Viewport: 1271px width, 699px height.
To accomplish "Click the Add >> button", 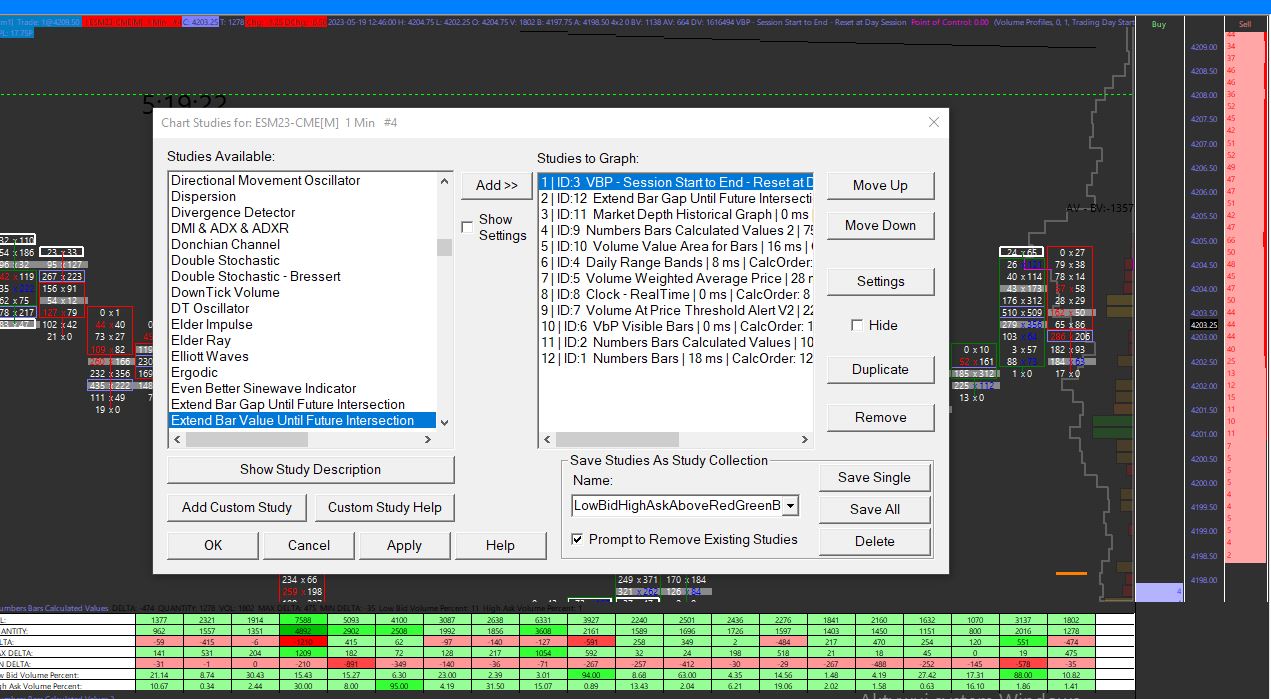I will 497,185.
